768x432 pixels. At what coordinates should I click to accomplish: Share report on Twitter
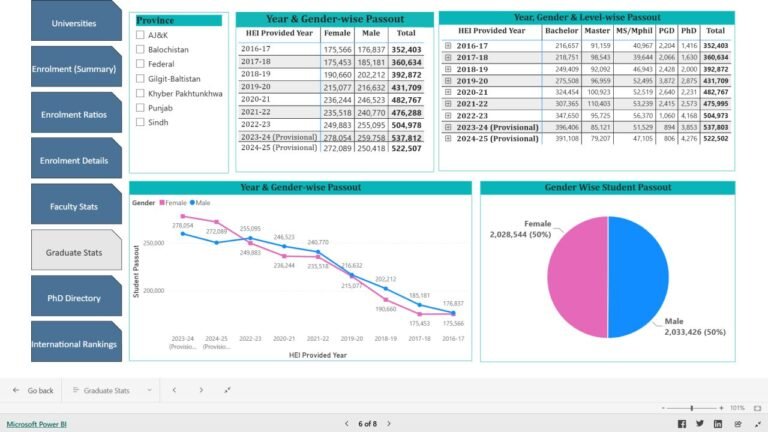pyautogui.click(x=700, y=424)
